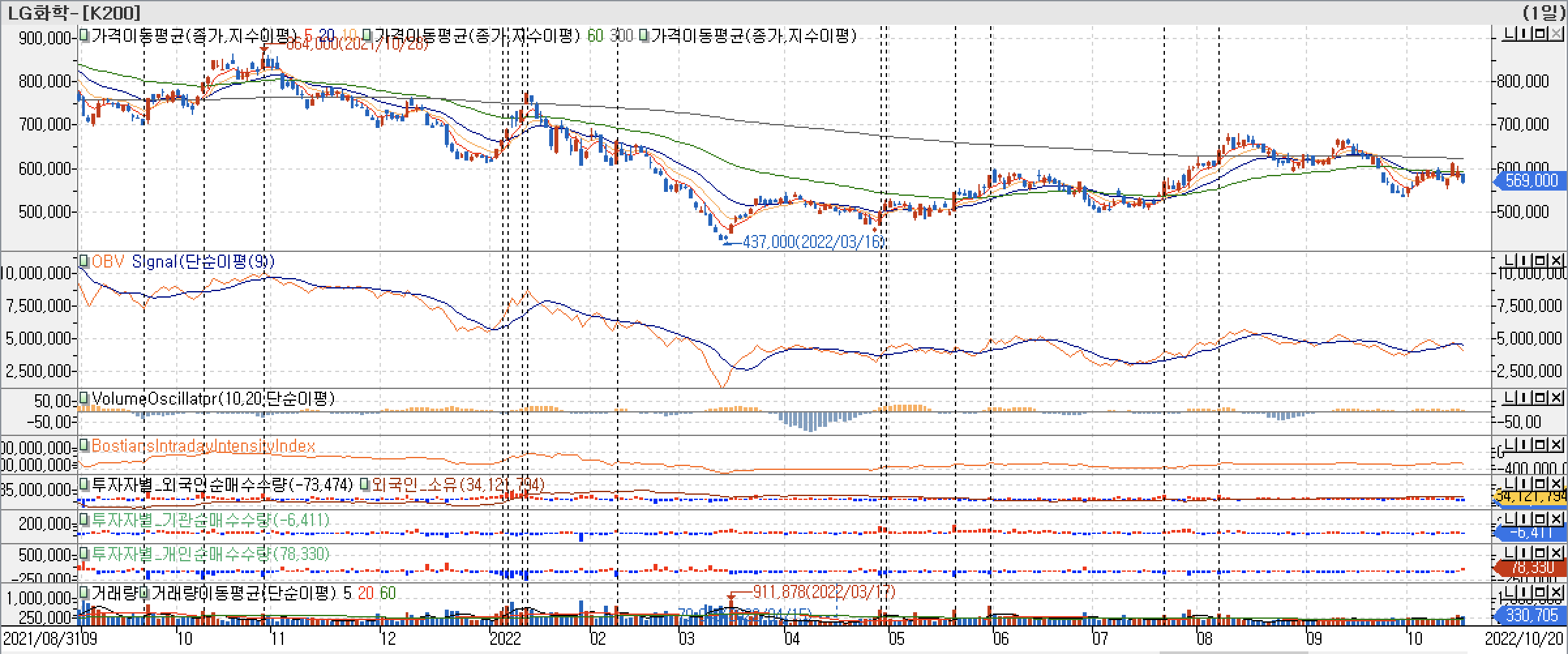Click the blue volume tag 330,705
This screenshot has height=654, width=1568.
[1528, 615]
